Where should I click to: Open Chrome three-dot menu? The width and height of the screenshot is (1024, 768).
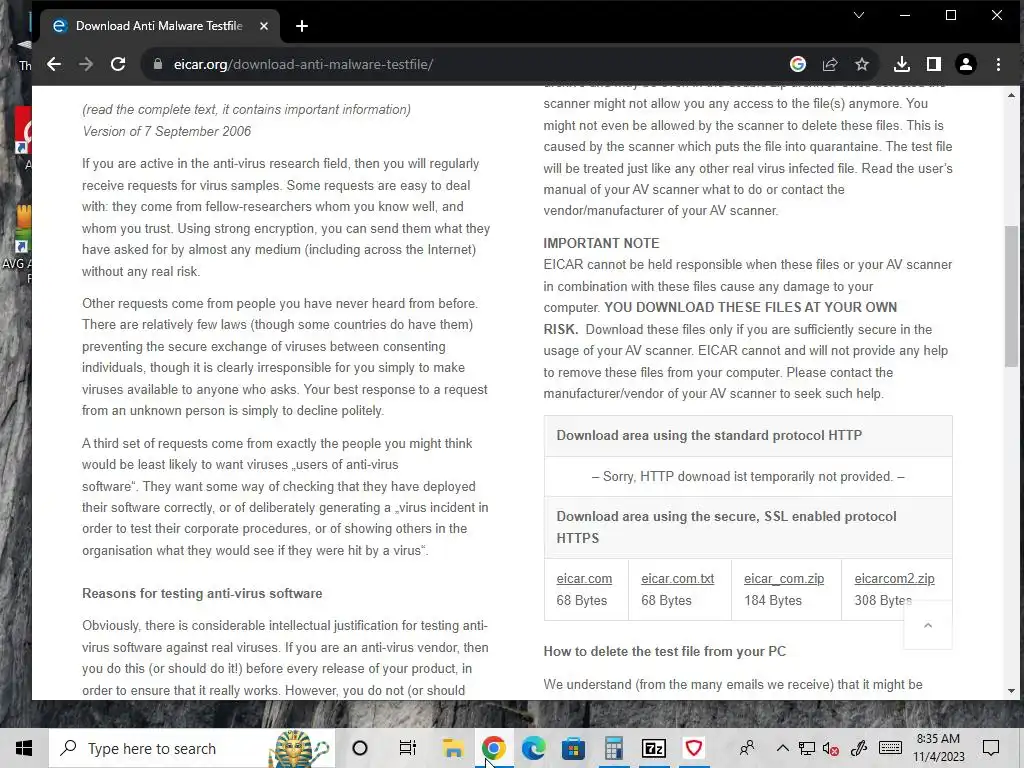[x=998, y=64]
